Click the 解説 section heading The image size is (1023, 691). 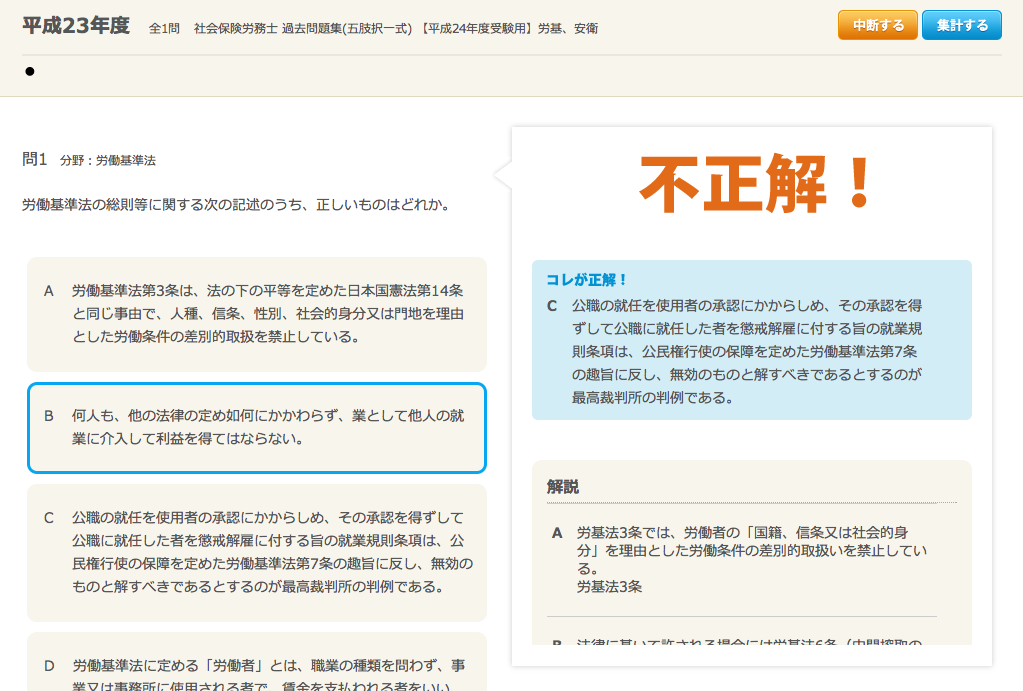point(563,487)
